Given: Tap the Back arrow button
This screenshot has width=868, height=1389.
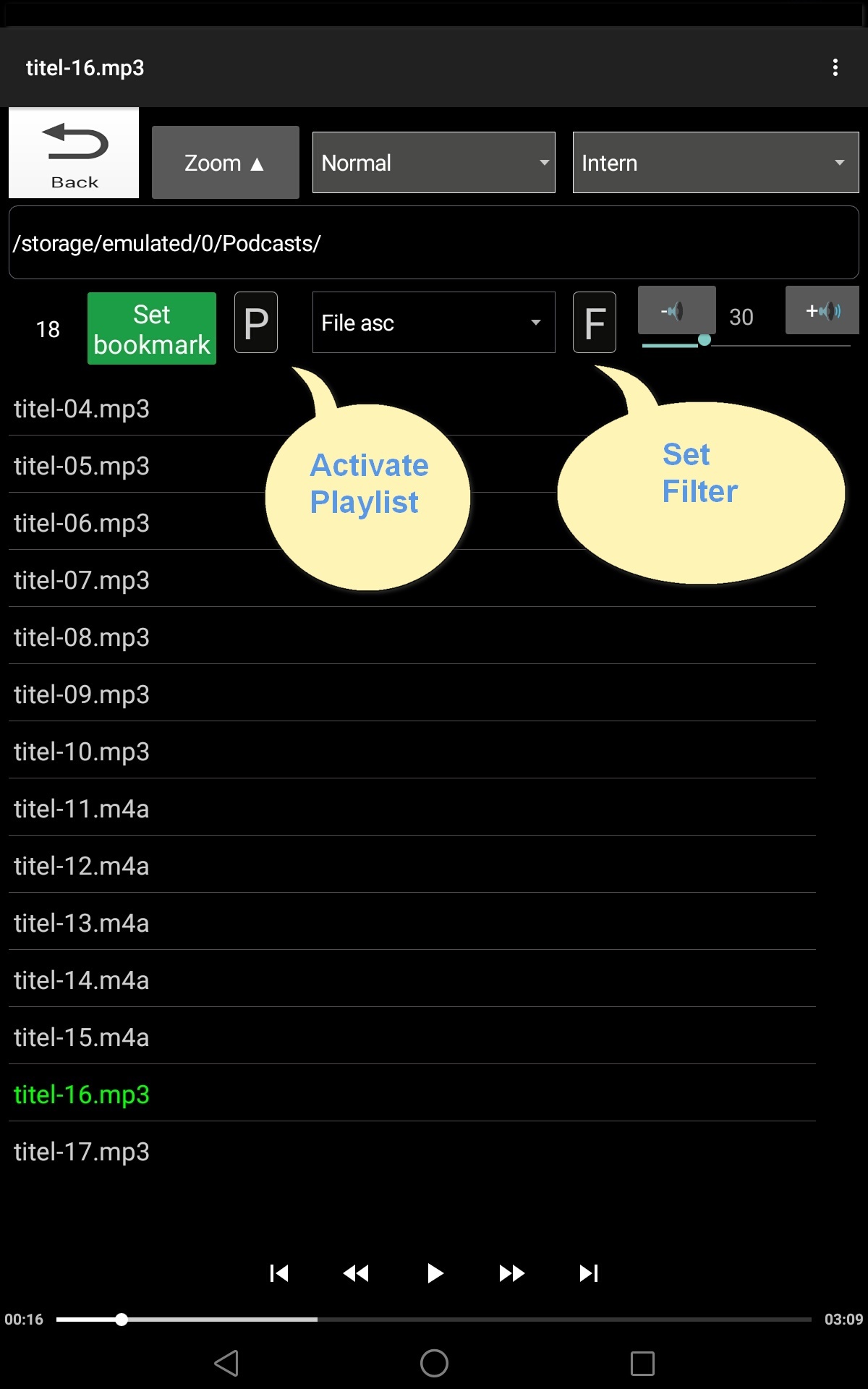Looking at the screenshot, I should (x=74, y=153).
